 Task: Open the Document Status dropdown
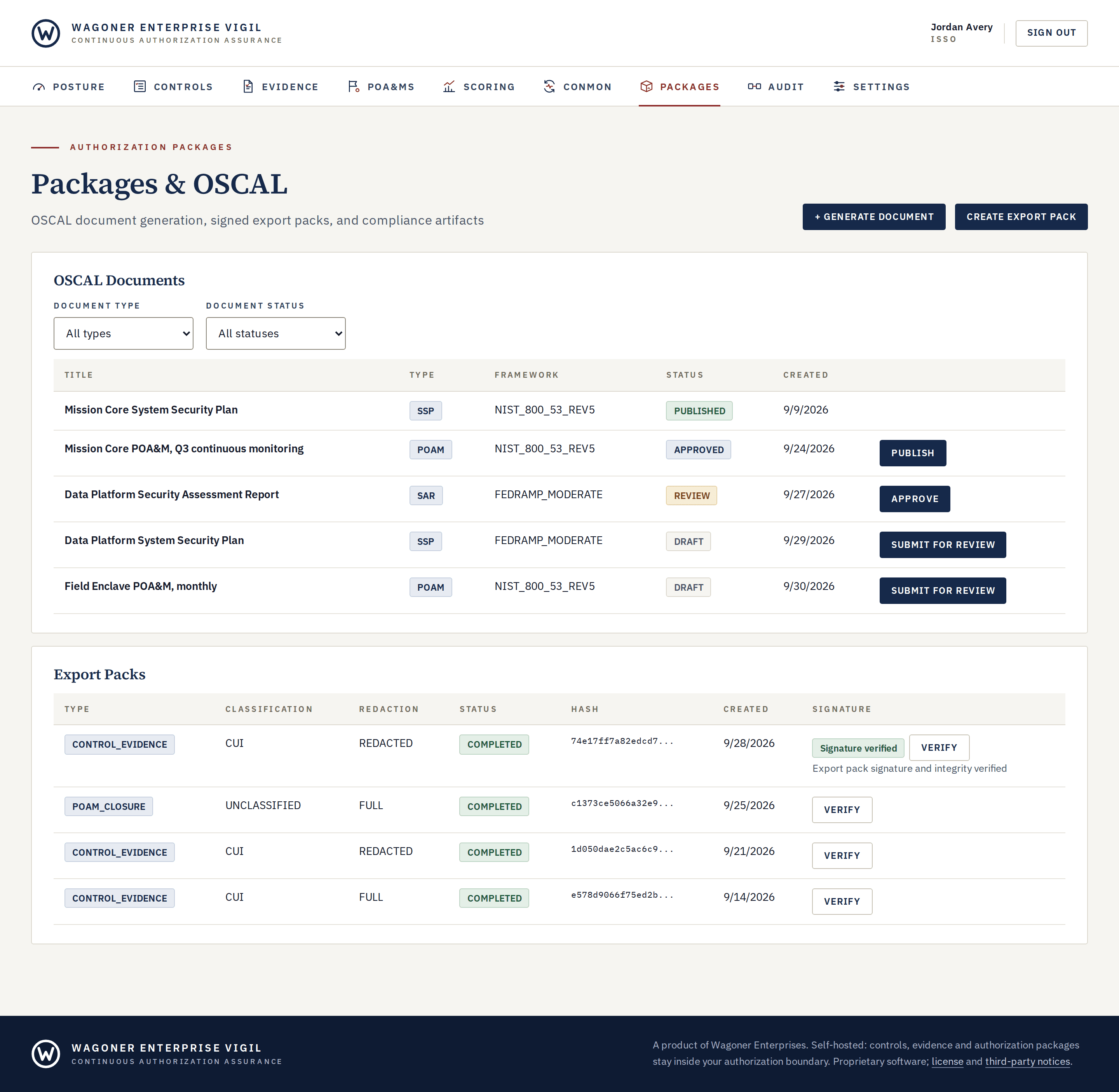276,333
